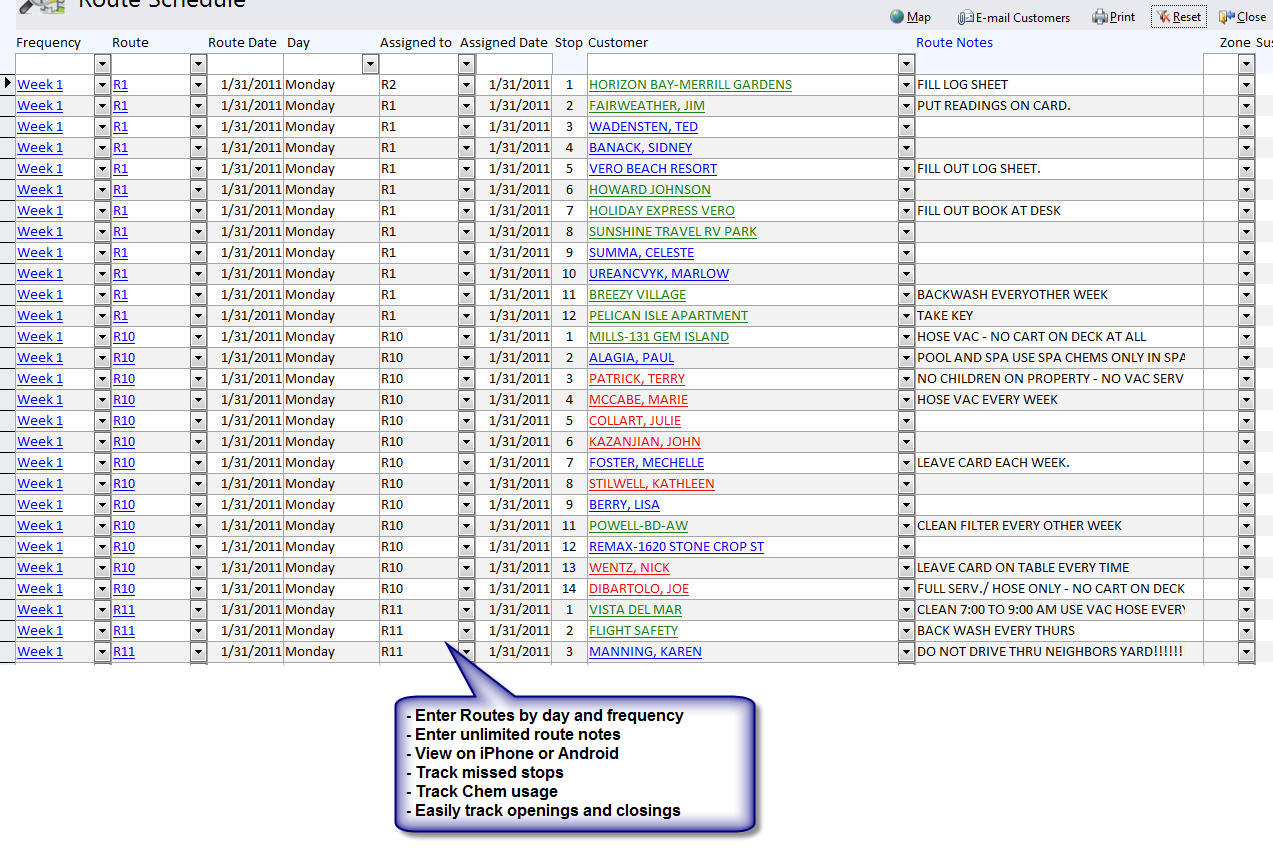Open customer FLIGHT SAFETY
The width and height of the screenshot is (1273, 848).
point(633,631)
